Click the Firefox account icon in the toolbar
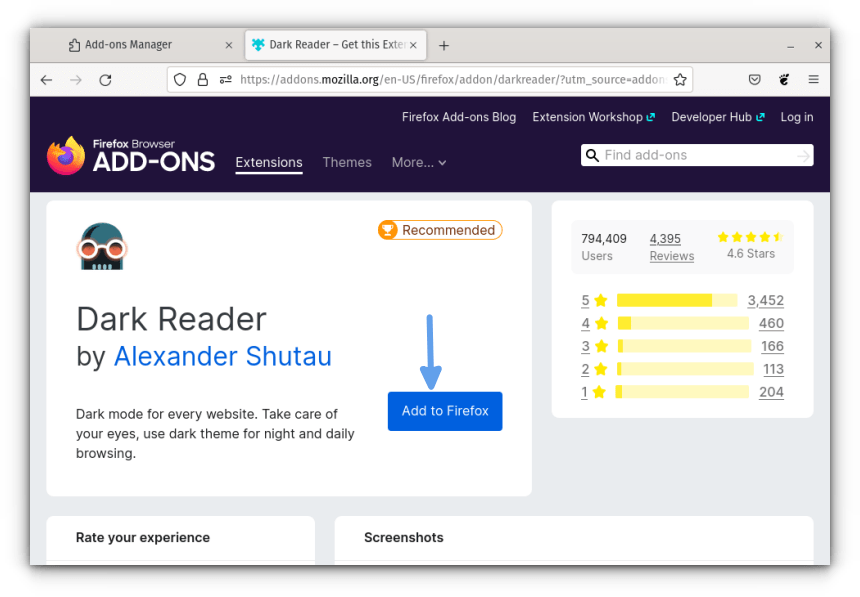This screenshot has height=597, width=860. 784,79
